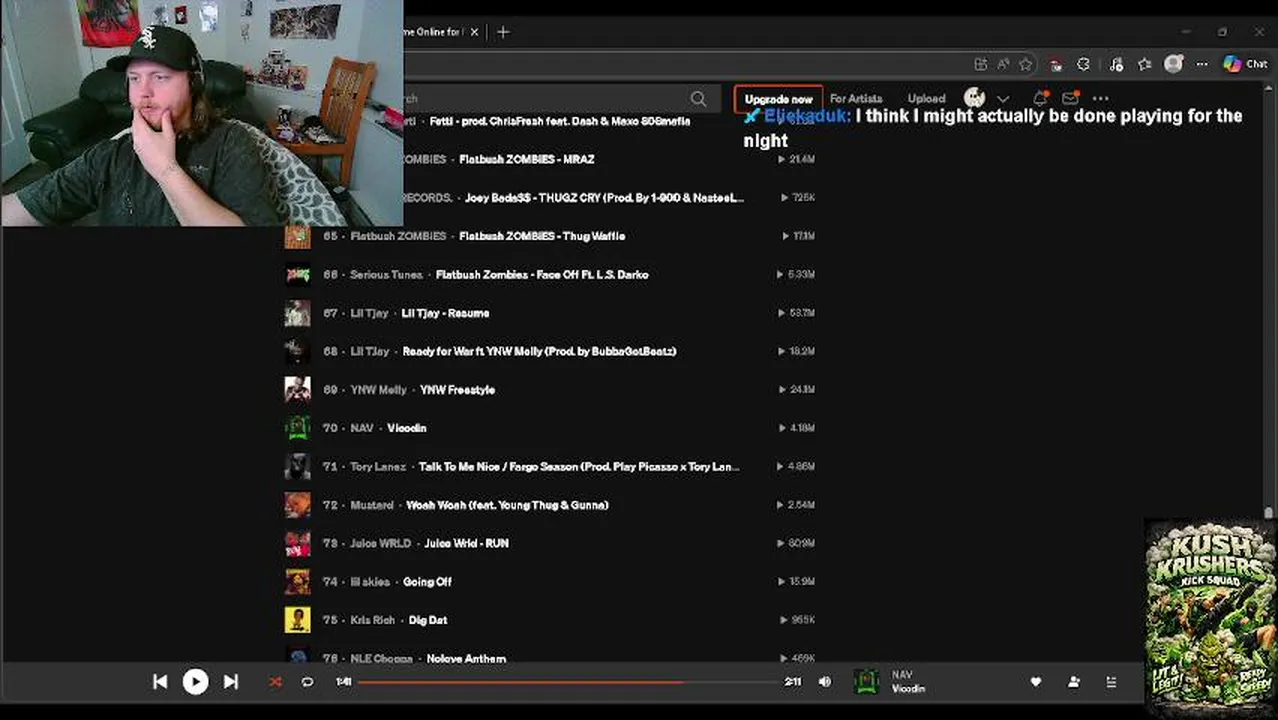Image resolution: width=1278 pixels, height=720 pixels.
Task: Open the Next Up queue list
Action: 1111,682
